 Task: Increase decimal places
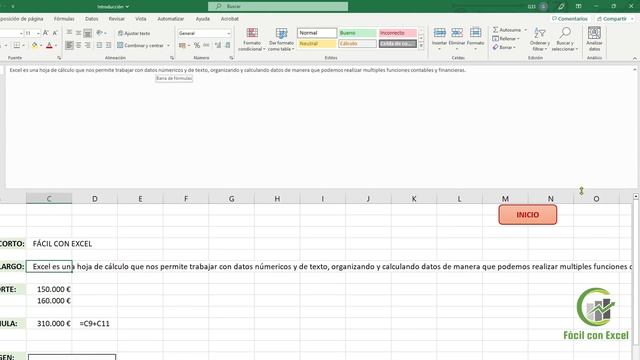[218, 45]
